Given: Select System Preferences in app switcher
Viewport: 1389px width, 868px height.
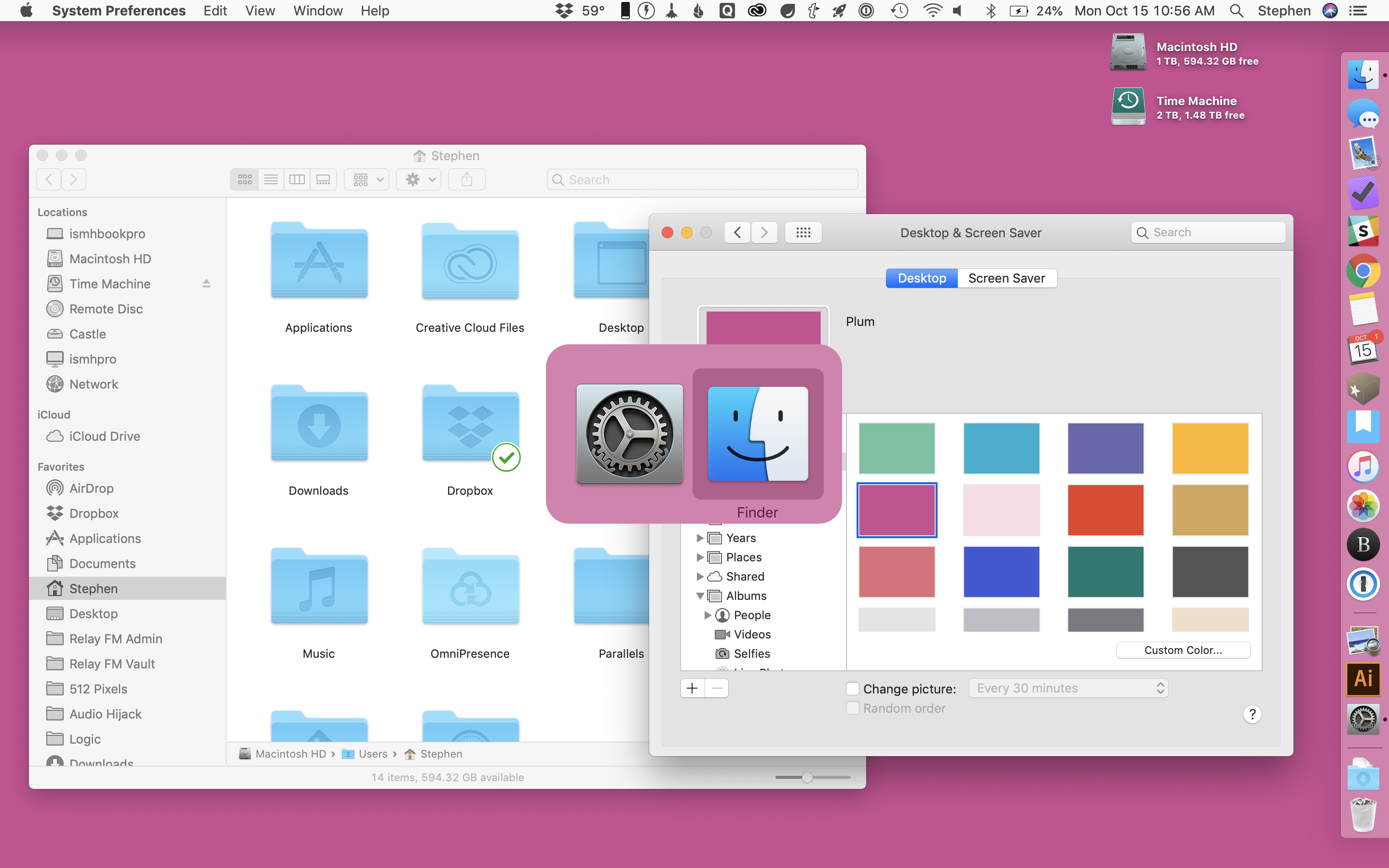Looking at the screenshot, I should tap(630, 434).
